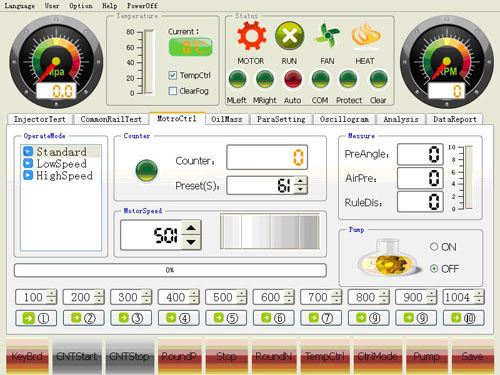The height and width of the screenshot is (375, 500).
Task: Decrease the Preset(S) value
Action: coord(301,189)
